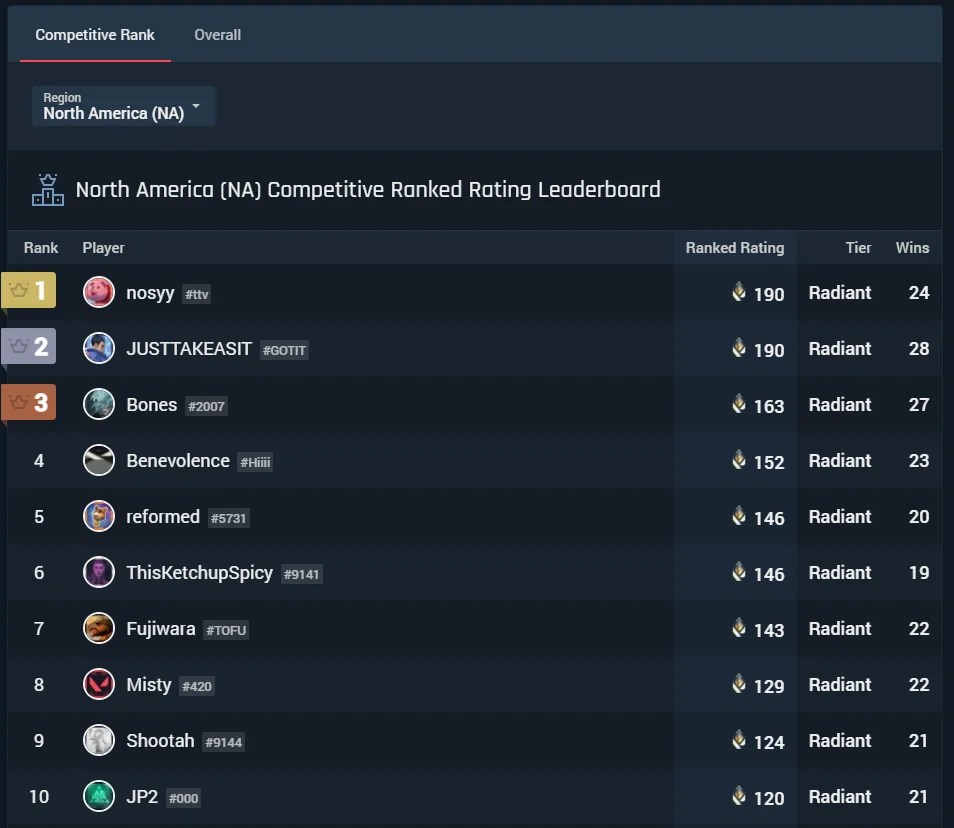Open player profile reformed
The image size is (954, 828).
[162, 517]
